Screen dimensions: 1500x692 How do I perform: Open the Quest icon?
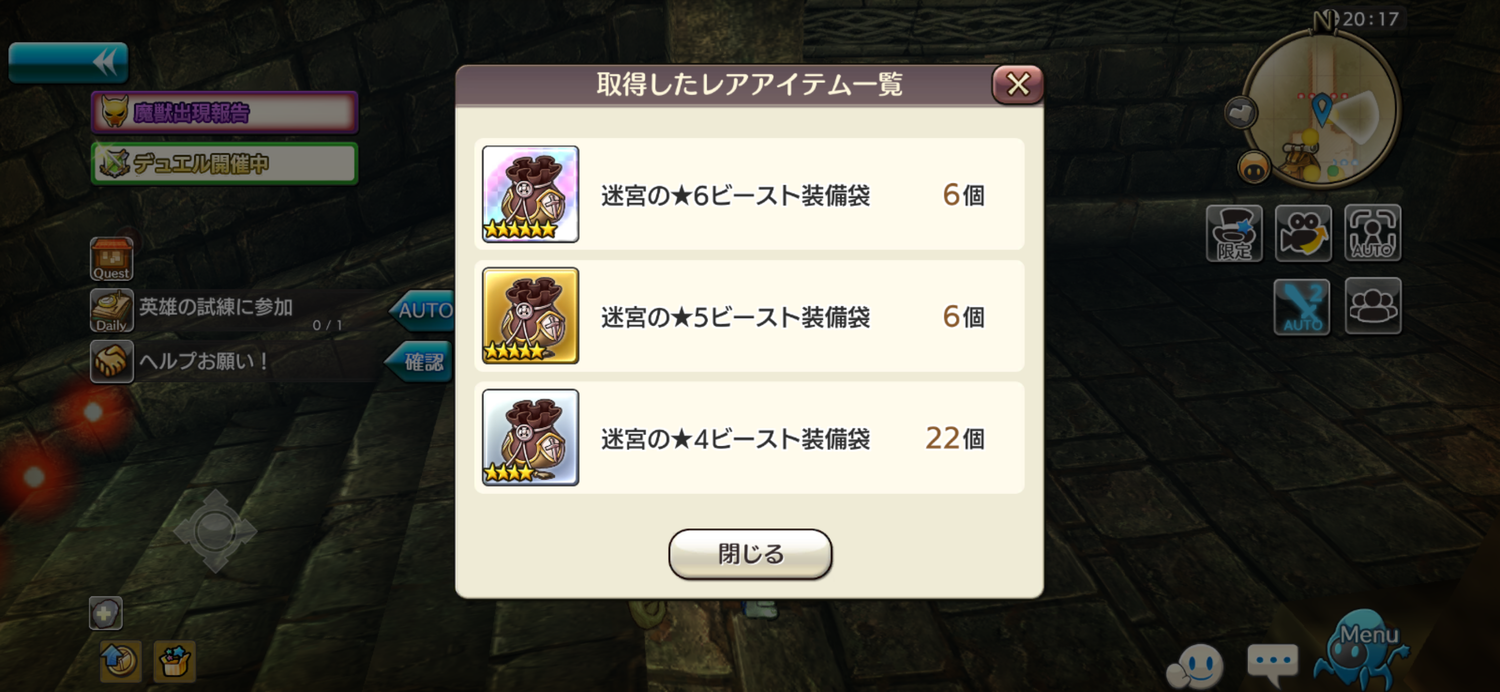pyautogui.click(x=111, y=259)
